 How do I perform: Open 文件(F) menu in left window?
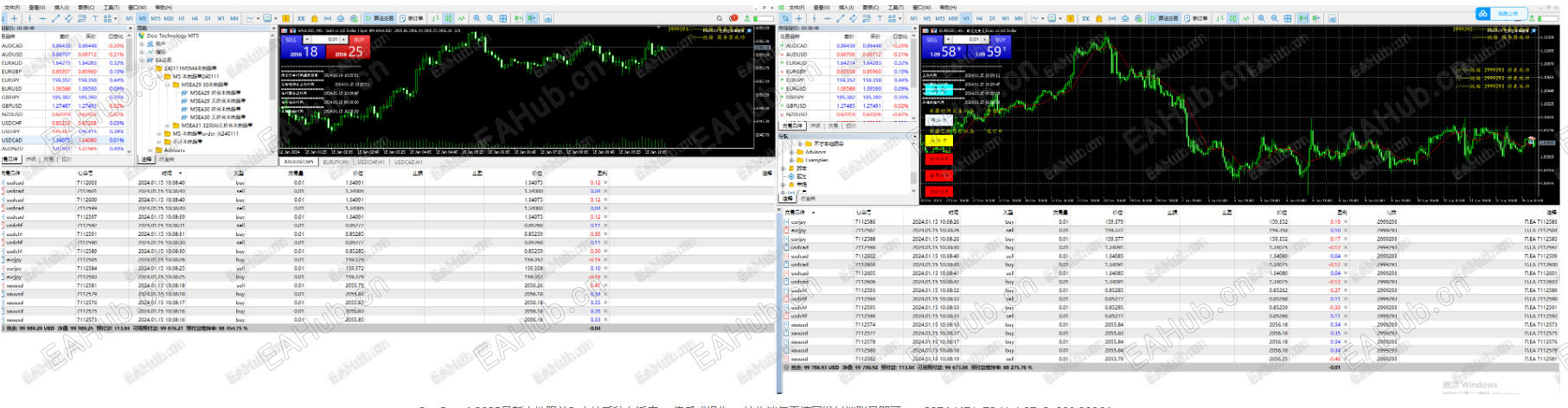coord(12,7)
